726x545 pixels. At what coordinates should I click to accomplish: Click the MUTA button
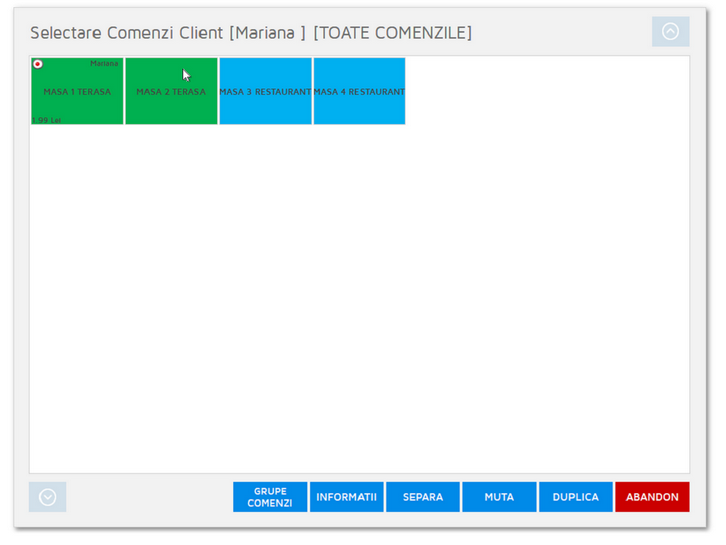[499, 497]
